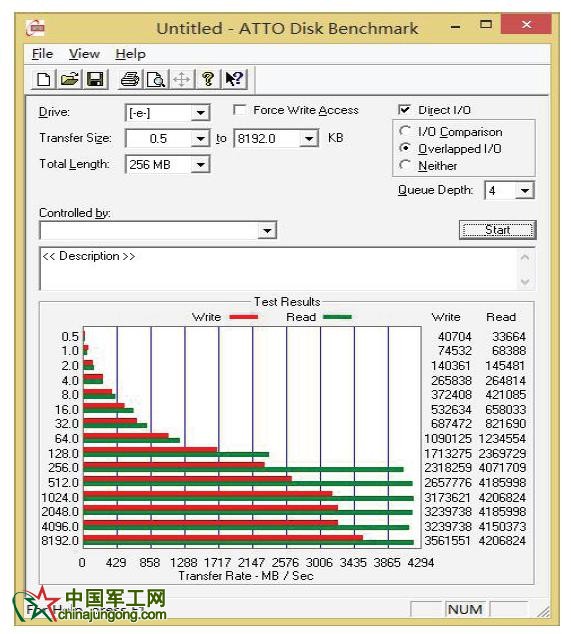
Task: Click the description box scroll down arrow
Action: (x=525, y=281)
